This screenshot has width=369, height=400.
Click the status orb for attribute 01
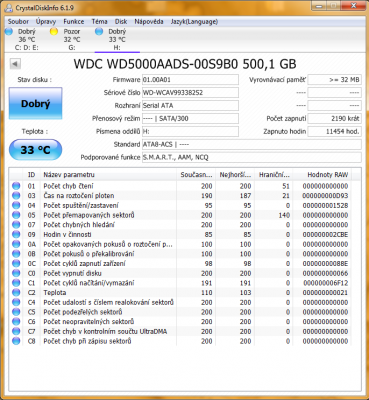16,186
